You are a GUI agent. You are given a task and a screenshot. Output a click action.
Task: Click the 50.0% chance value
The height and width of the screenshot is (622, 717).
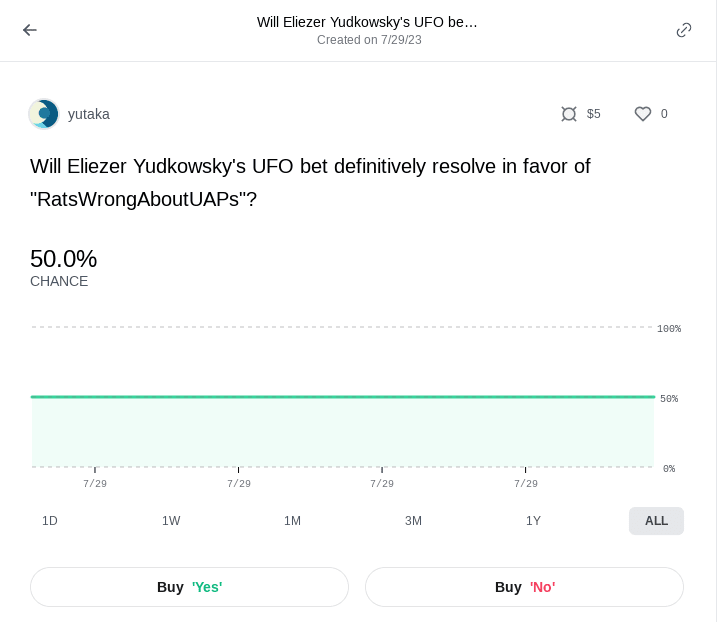pyautogui.click(x=63, y=259)
